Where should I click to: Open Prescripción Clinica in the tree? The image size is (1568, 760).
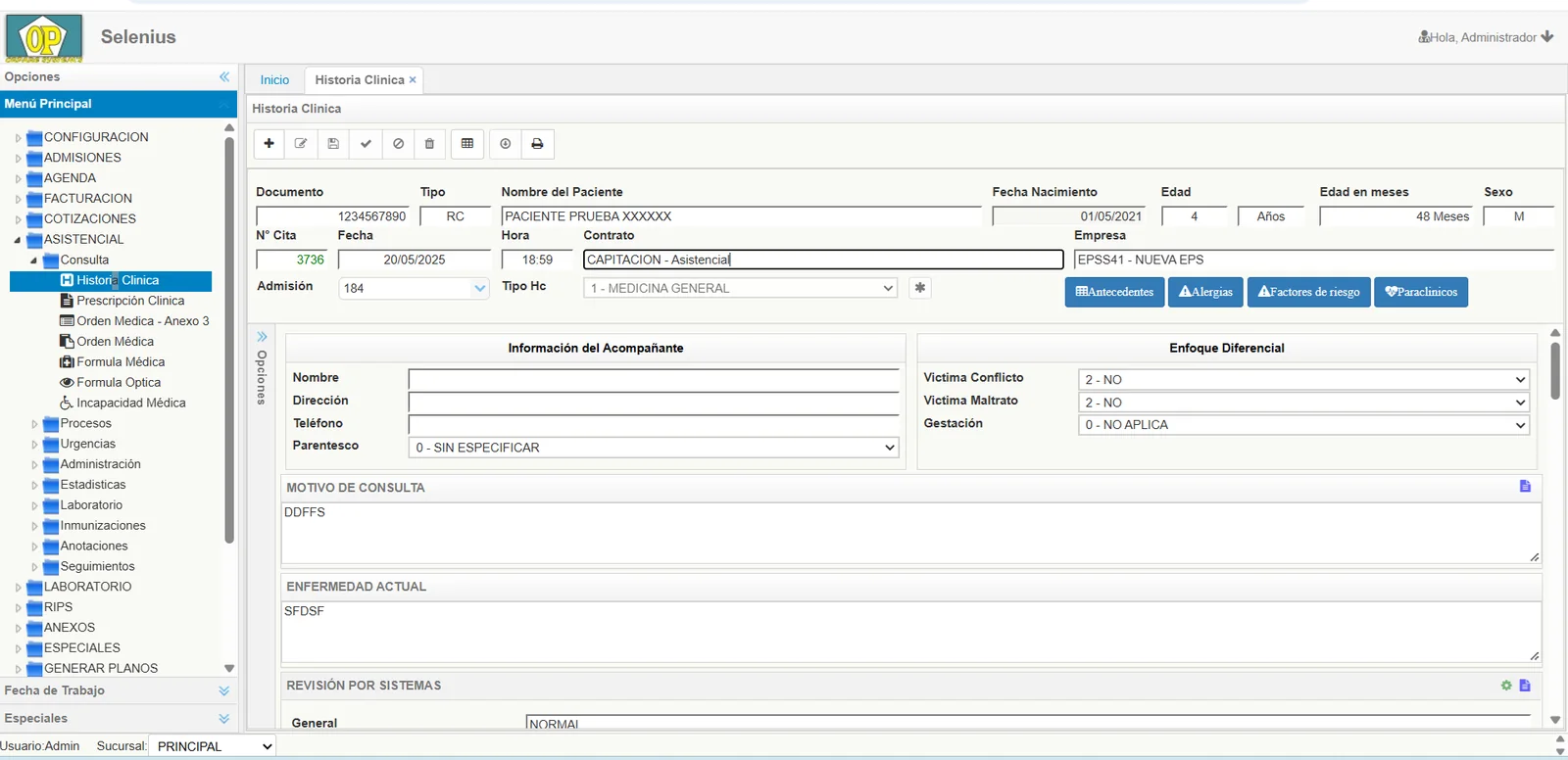pyautogui.click(x=130, y=301)
